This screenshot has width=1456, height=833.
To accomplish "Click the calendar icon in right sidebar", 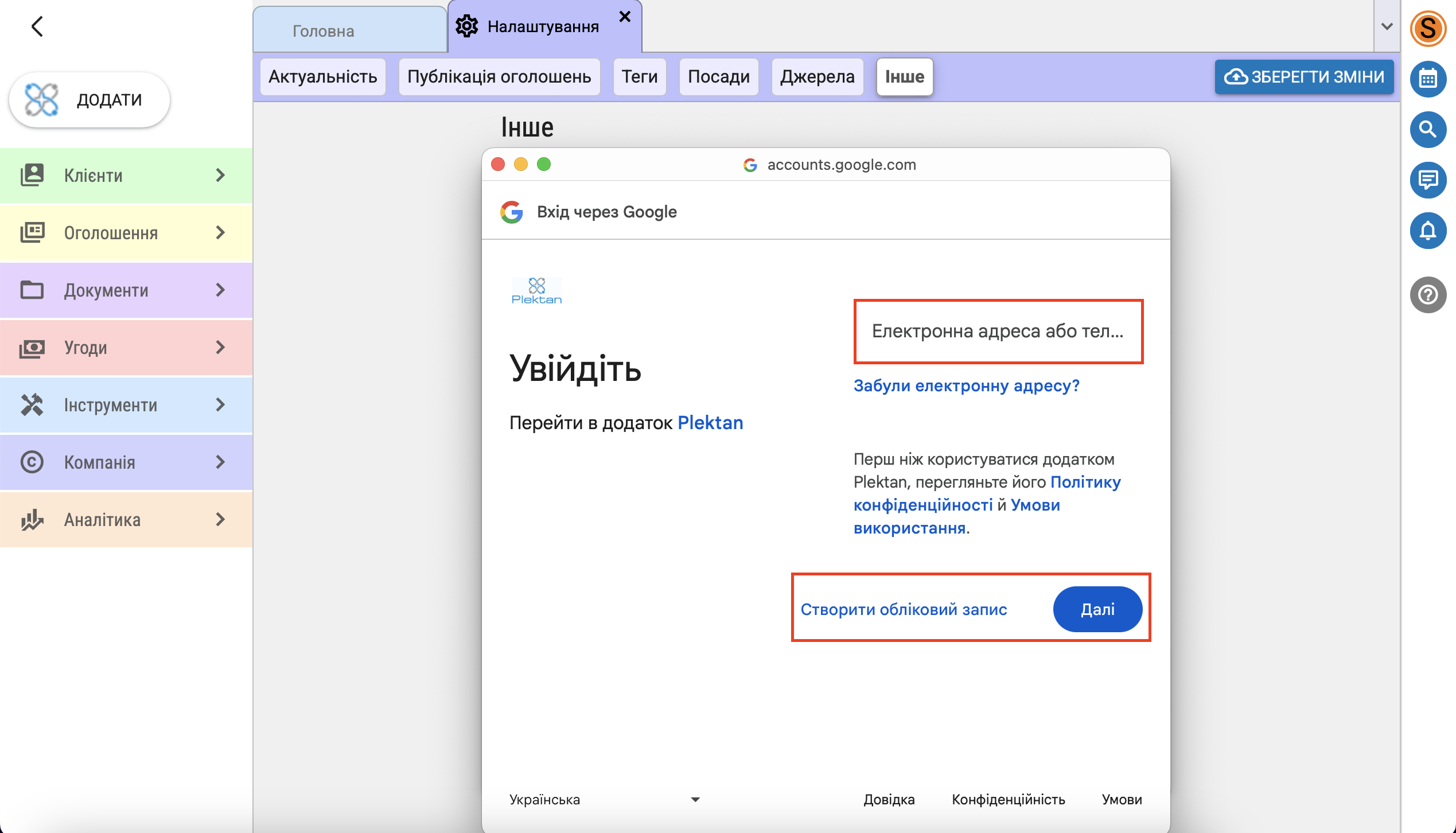I will [1427, 79].
